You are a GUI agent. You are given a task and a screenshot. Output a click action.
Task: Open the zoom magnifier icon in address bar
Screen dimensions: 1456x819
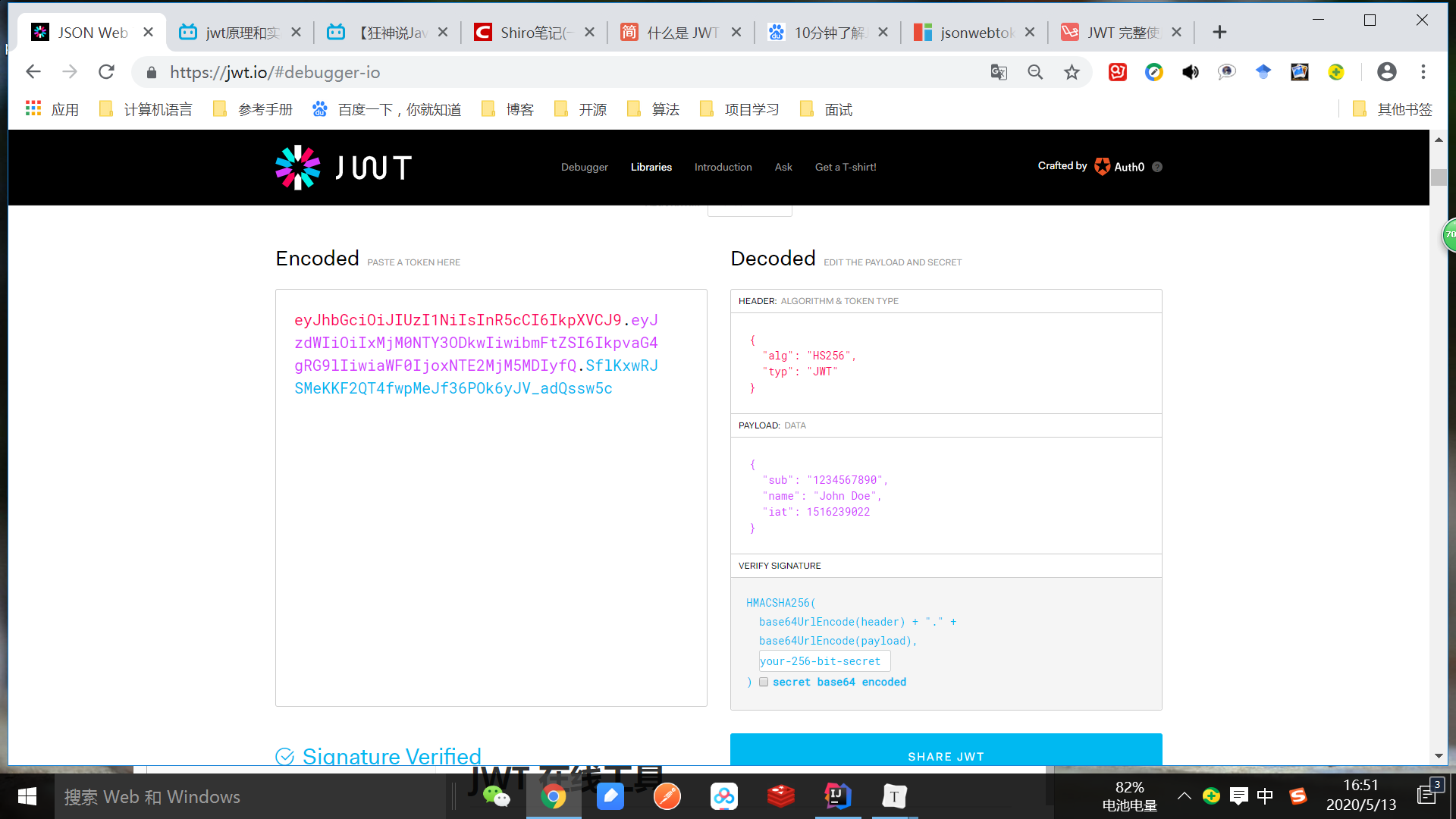(1035, 72)
